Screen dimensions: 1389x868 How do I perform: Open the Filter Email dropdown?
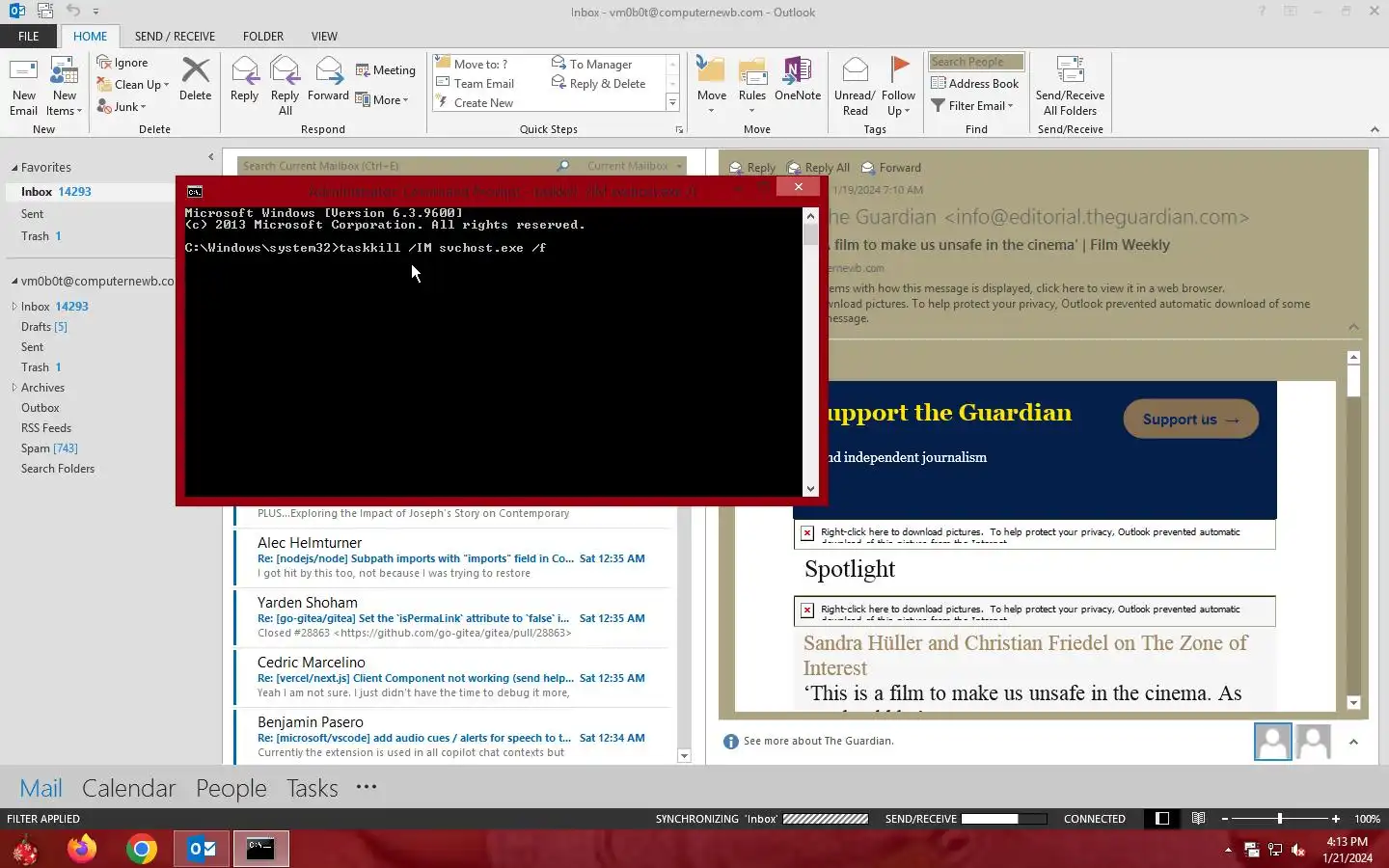pyautogui.click(x=972, y=106)
